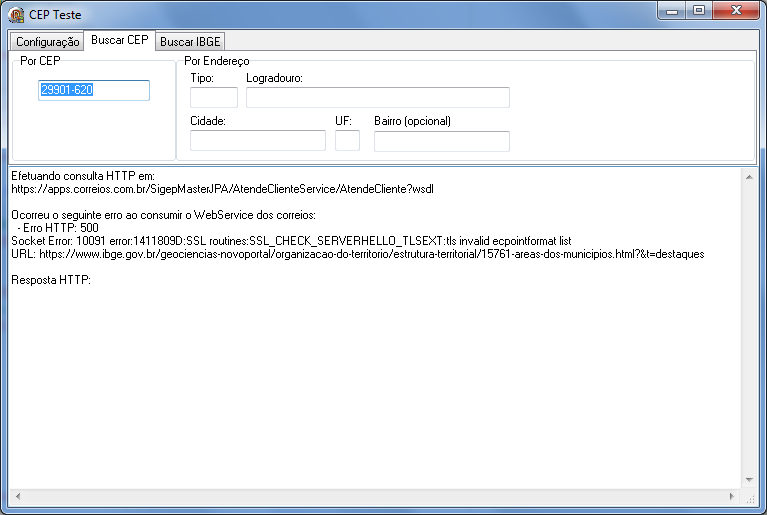The image size is (767, 515).
Task: Switch to the Configuração tab
Action: (x=47, y=42)
